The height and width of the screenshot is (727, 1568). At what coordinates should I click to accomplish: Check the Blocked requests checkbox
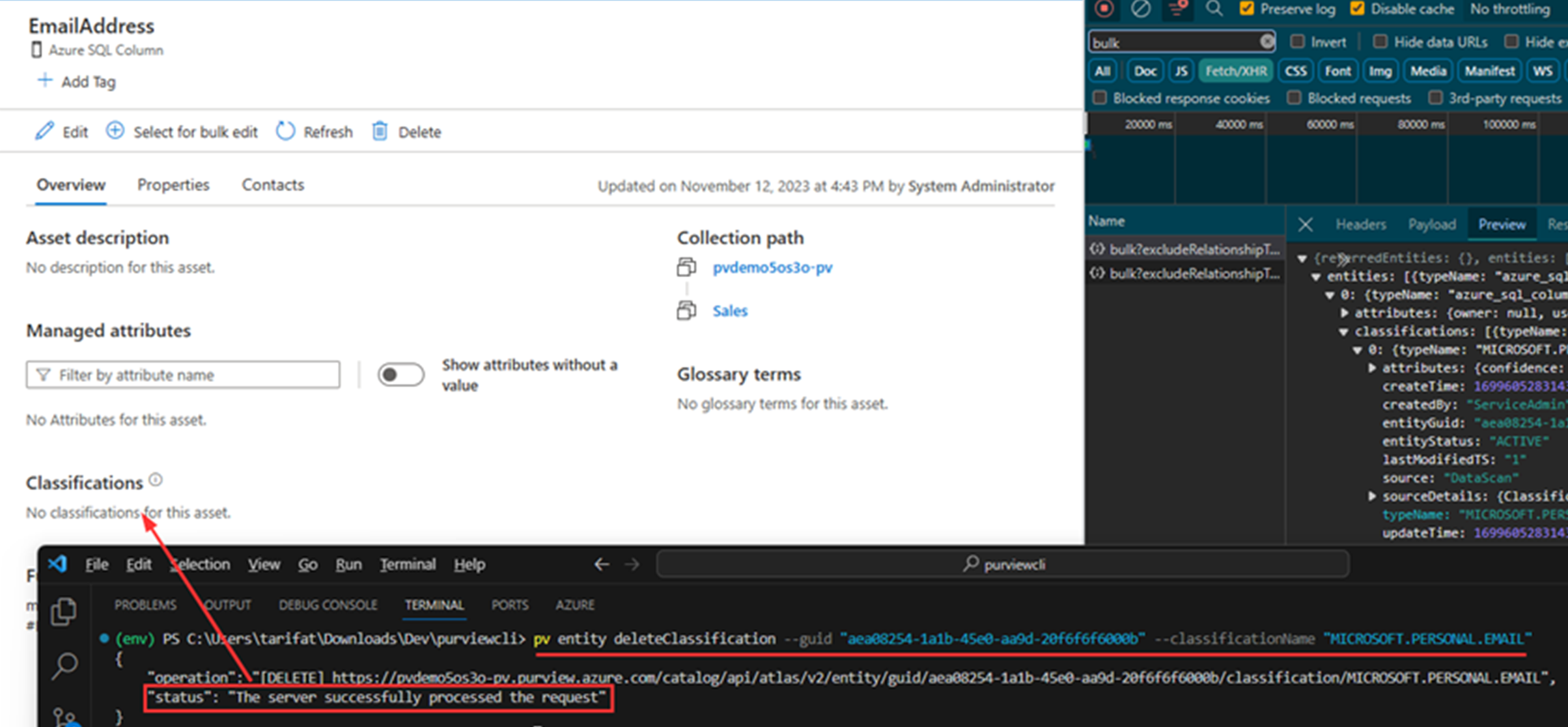coord(1295,98)
